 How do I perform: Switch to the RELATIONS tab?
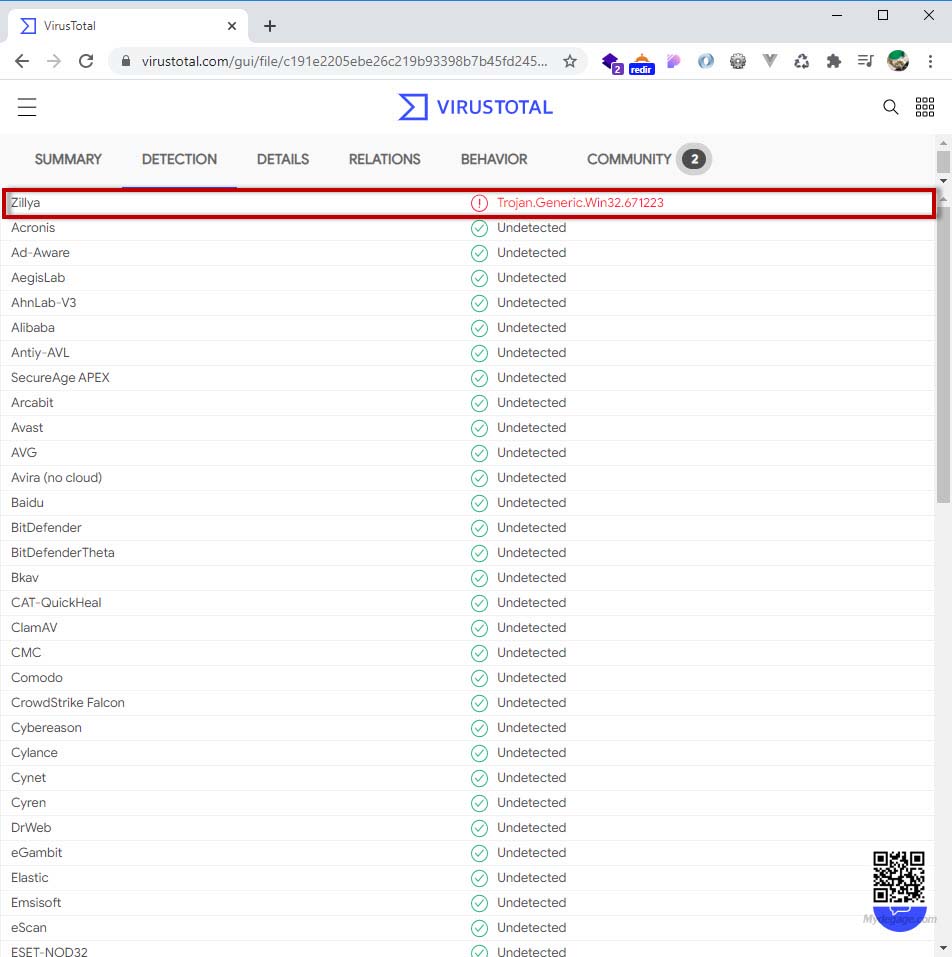click(x=384, y=159)
